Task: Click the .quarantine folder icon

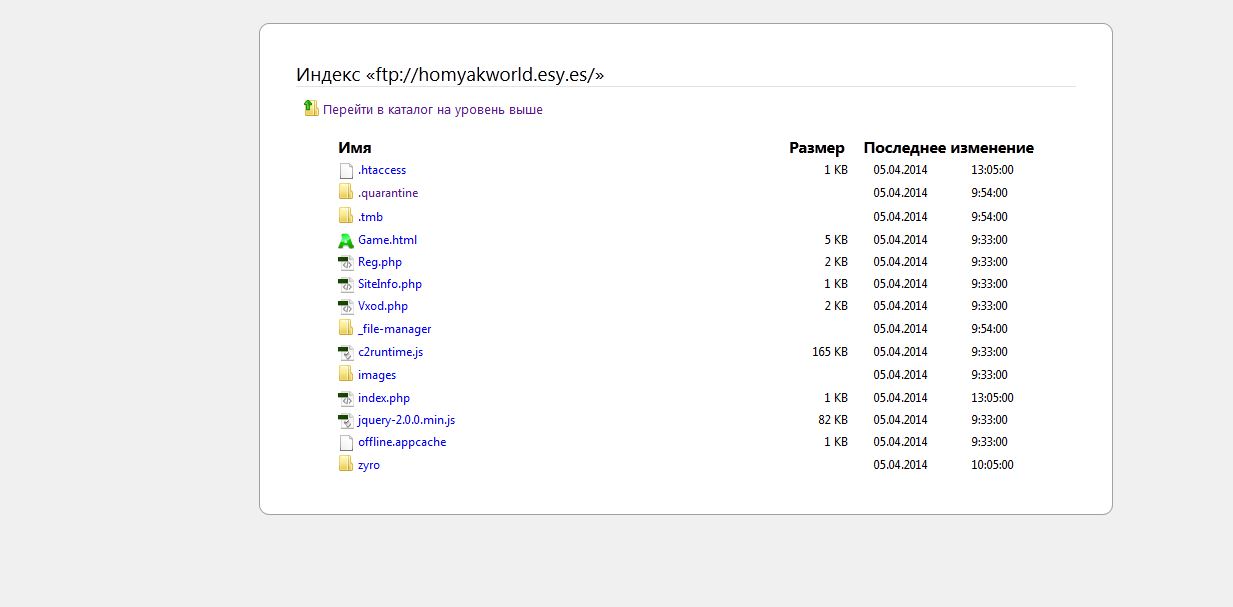Action: point(346,192)
